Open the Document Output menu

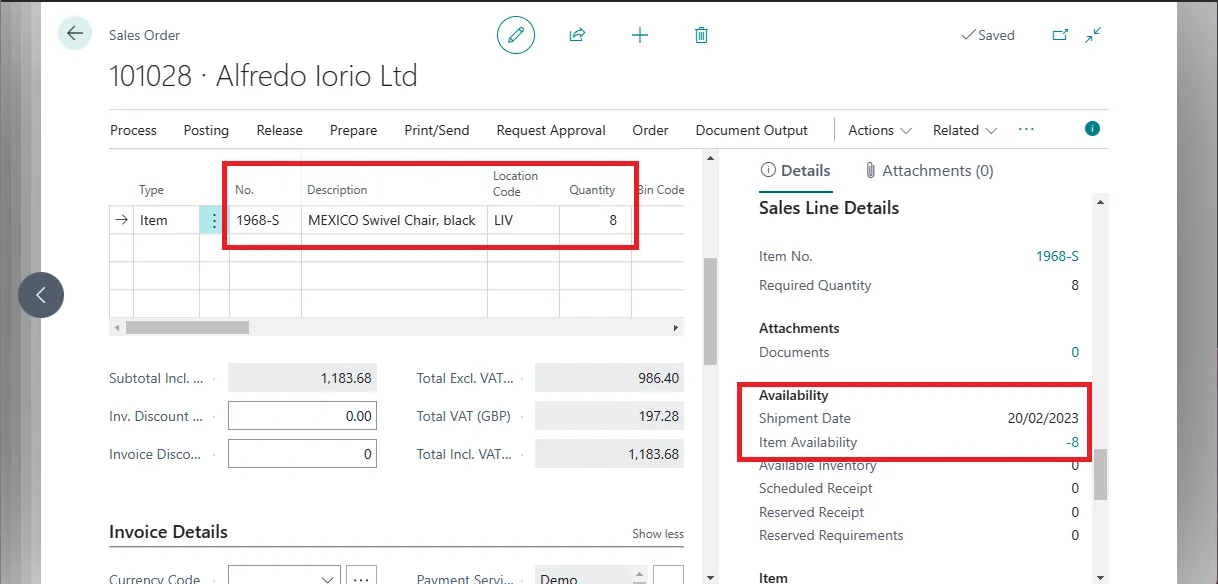point(751,130)
